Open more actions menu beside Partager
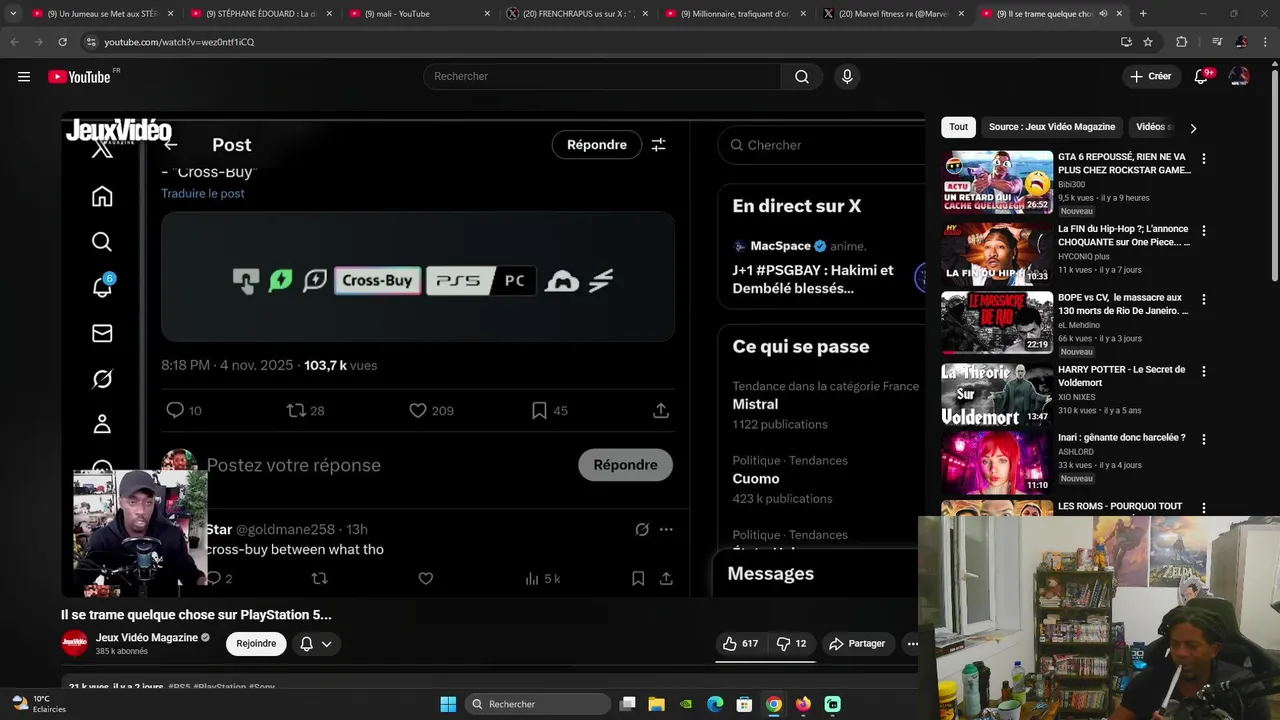1280x720 pixels. pos(912,644)
